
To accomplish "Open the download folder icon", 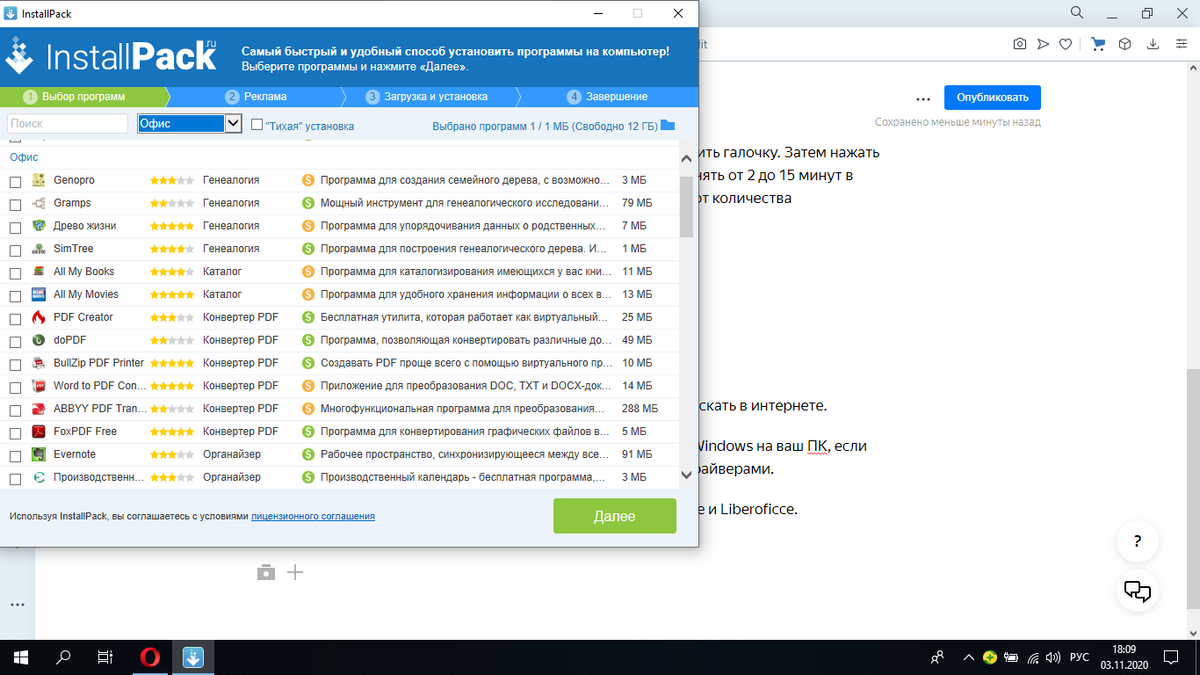I will 668,126.
